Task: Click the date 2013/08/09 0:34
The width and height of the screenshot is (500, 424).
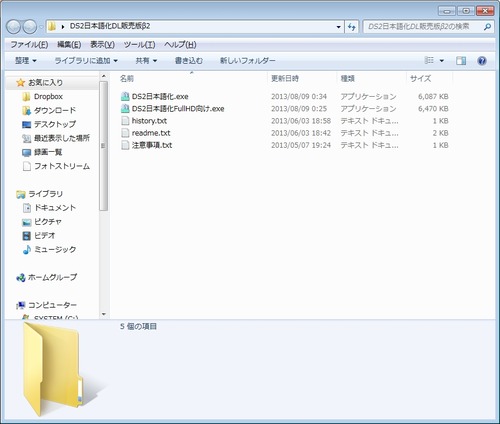Action: 299,96
